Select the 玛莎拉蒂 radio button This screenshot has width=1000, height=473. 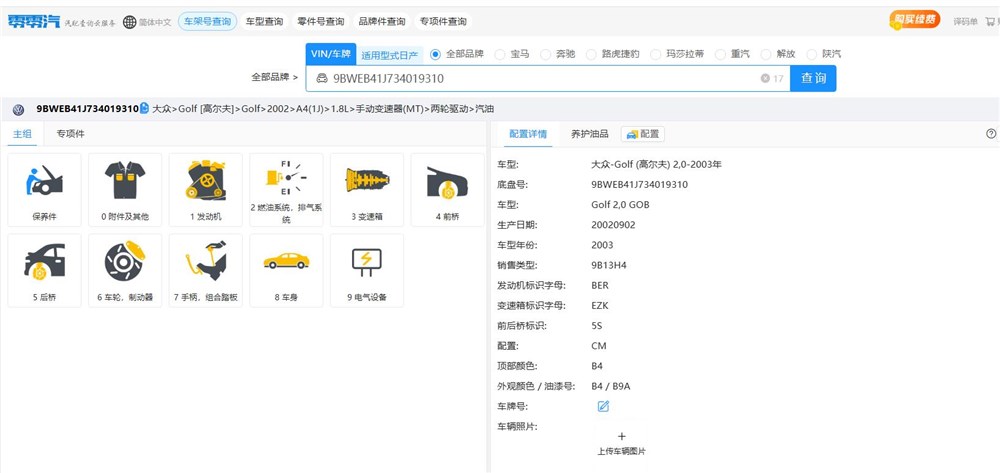pyautogui.click(x=656, y=54)
